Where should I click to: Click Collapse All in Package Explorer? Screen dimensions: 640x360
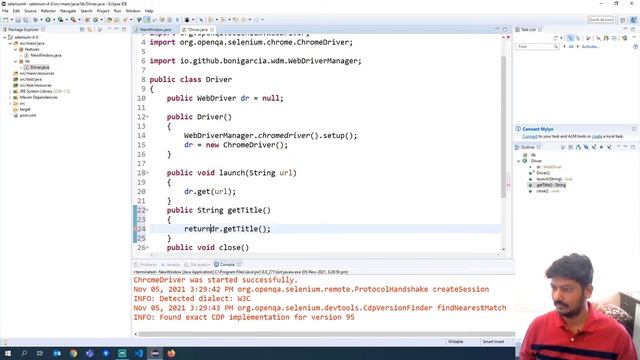coord(82,29)
